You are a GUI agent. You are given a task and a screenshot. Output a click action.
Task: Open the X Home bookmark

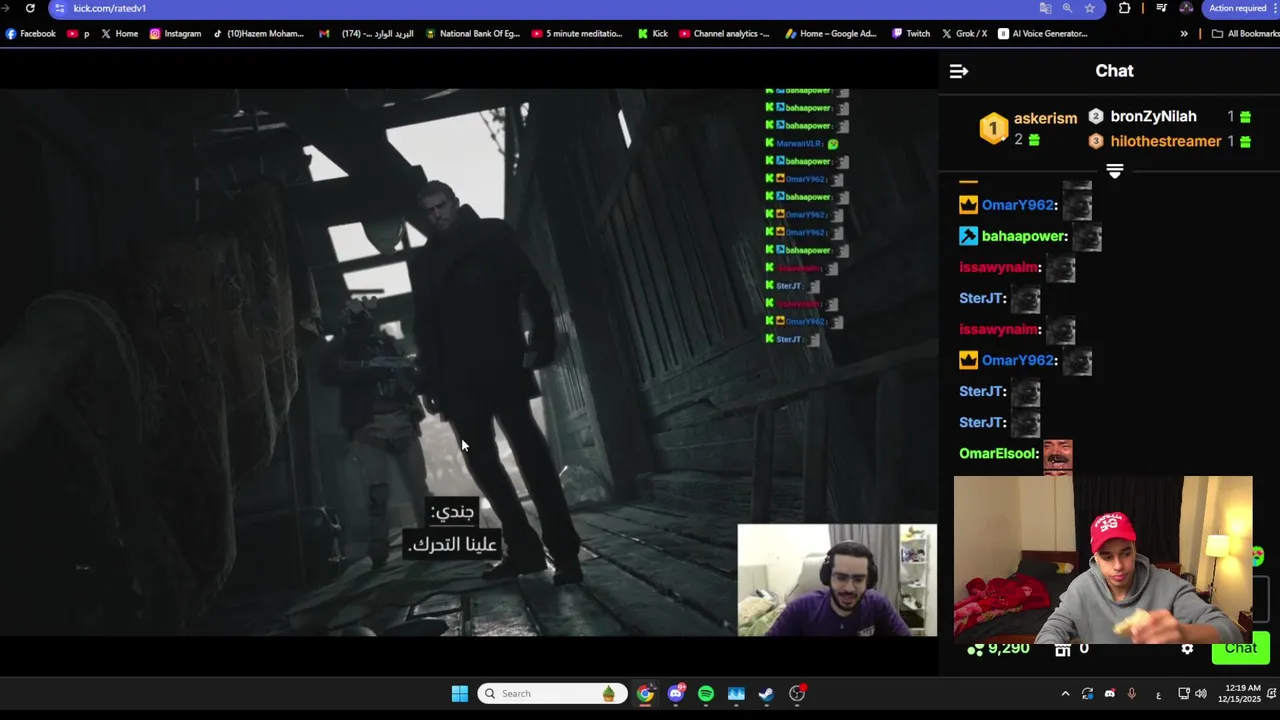tap(119, 33)
